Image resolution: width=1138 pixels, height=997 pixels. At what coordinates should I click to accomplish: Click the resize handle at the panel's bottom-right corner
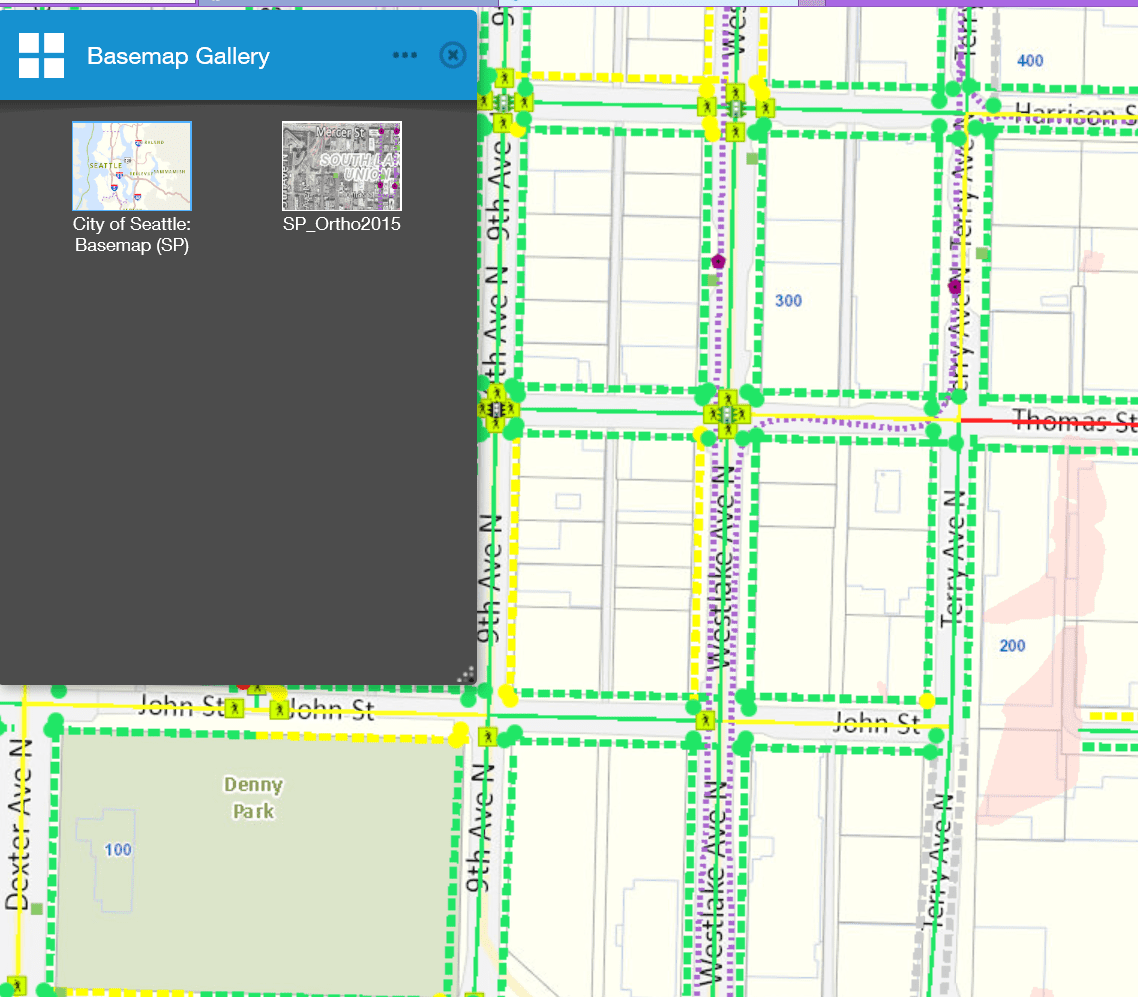click(x=466, y=676)
